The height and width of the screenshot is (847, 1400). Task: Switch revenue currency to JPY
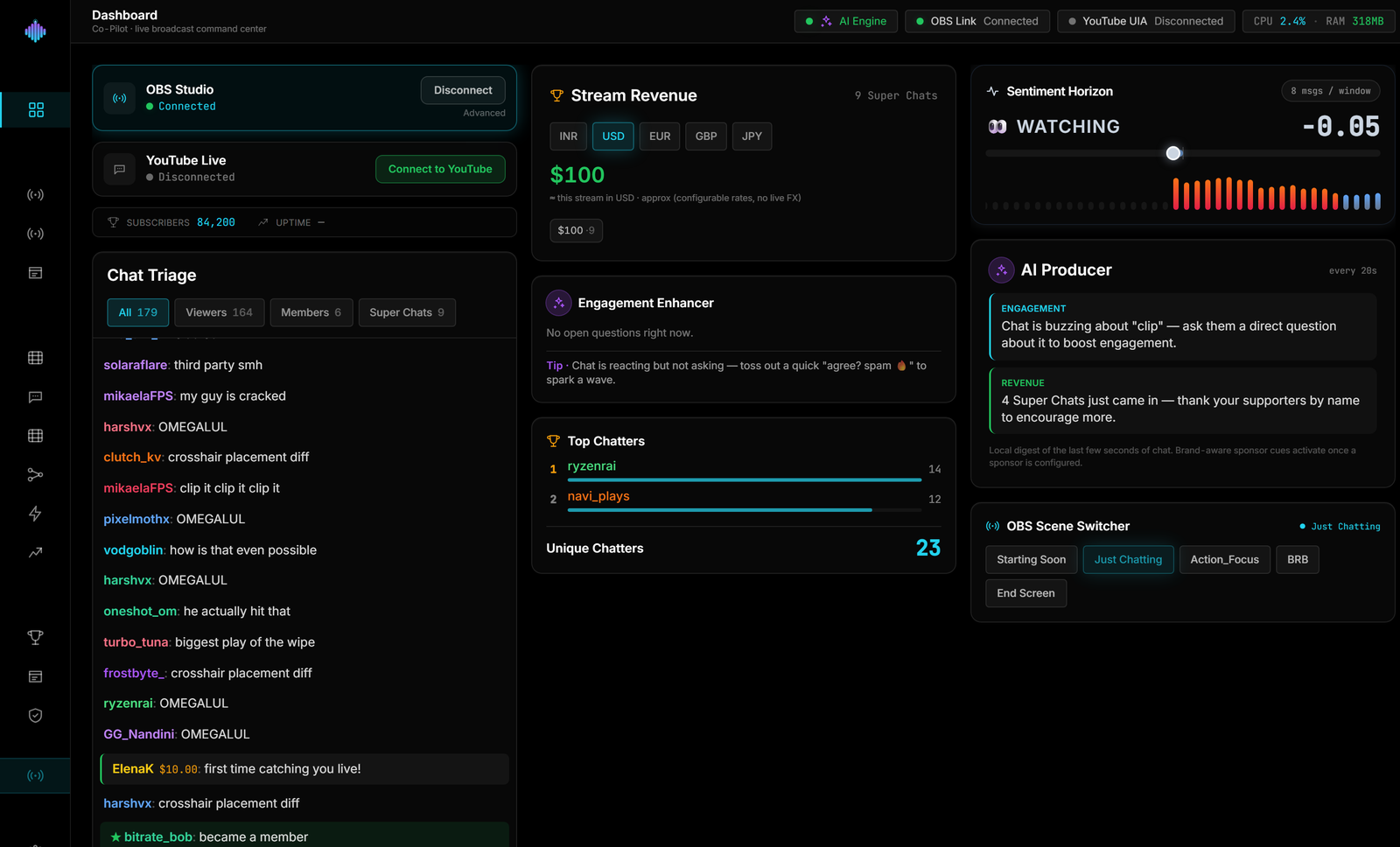point(752,136)
